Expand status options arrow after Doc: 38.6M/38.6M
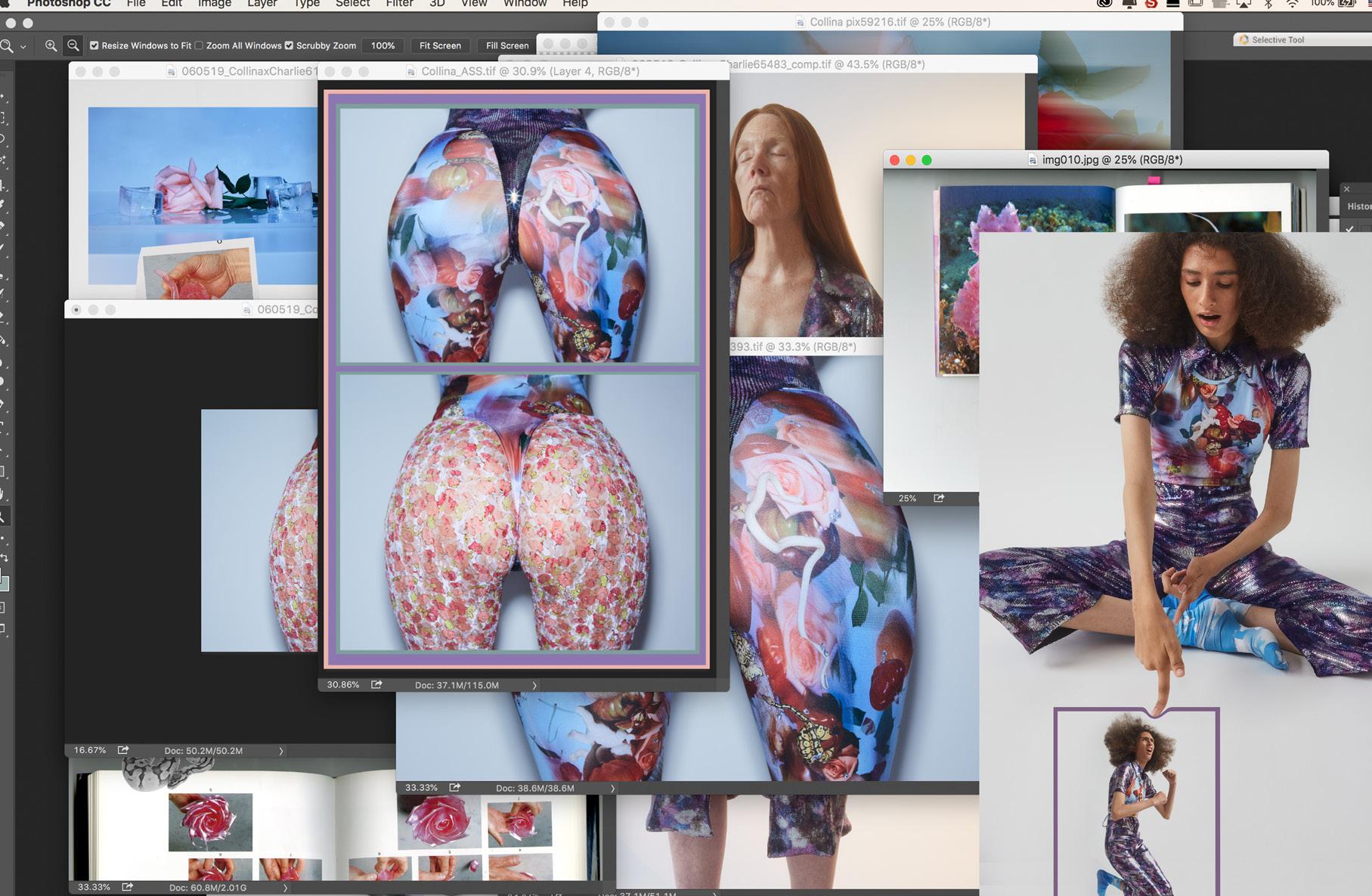1372x896 pixels. coord(612,788)
